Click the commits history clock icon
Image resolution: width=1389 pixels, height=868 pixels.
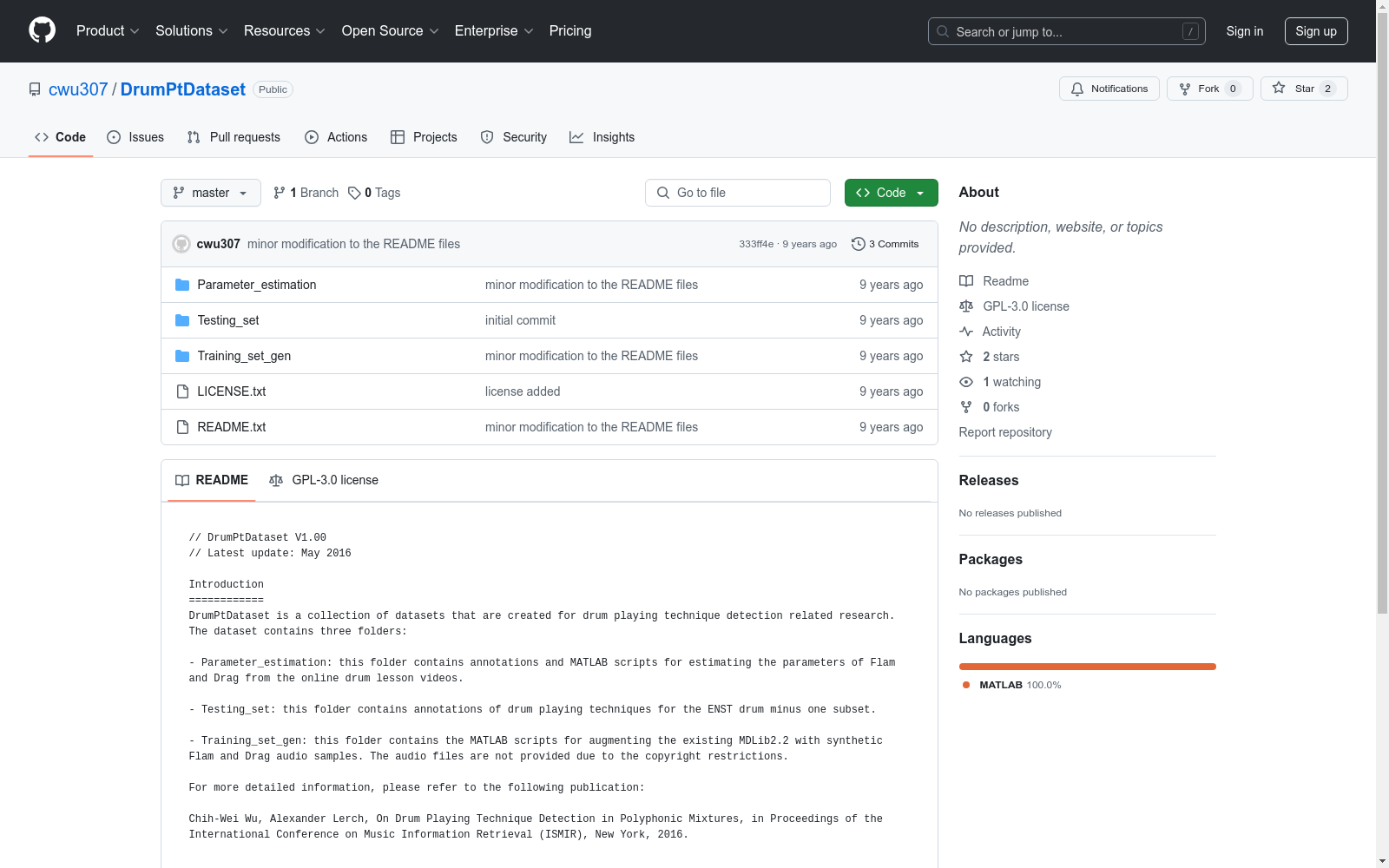tap(859, 244)
